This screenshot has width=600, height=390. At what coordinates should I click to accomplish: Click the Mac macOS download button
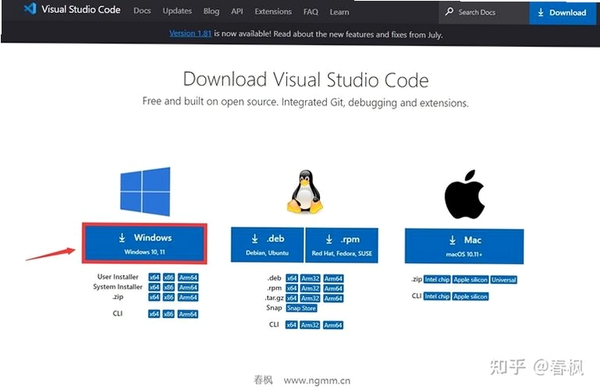pyautogui.click(x=464, y=246)
